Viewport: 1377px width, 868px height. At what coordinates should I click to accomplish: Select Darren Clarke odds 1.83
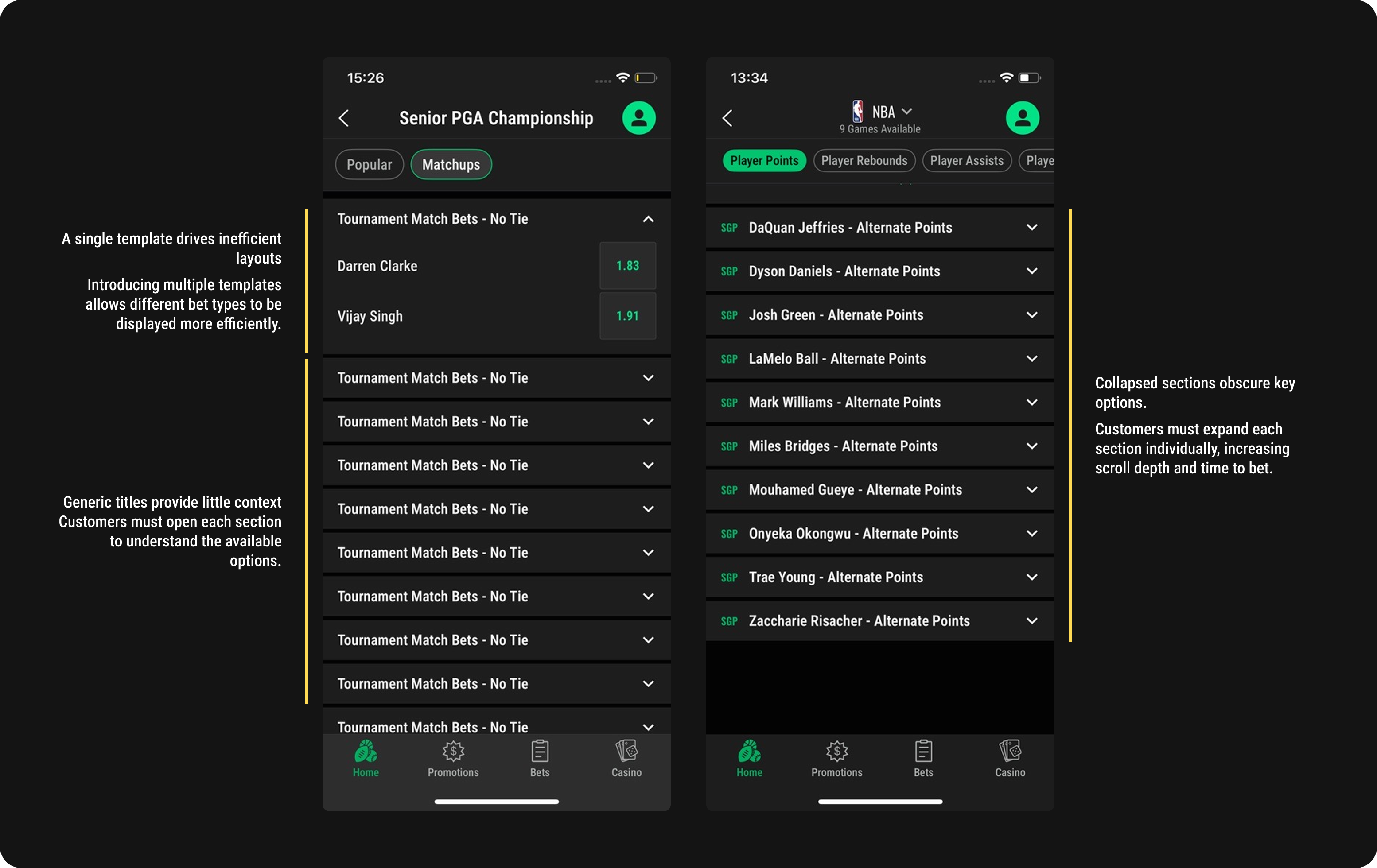627,266
